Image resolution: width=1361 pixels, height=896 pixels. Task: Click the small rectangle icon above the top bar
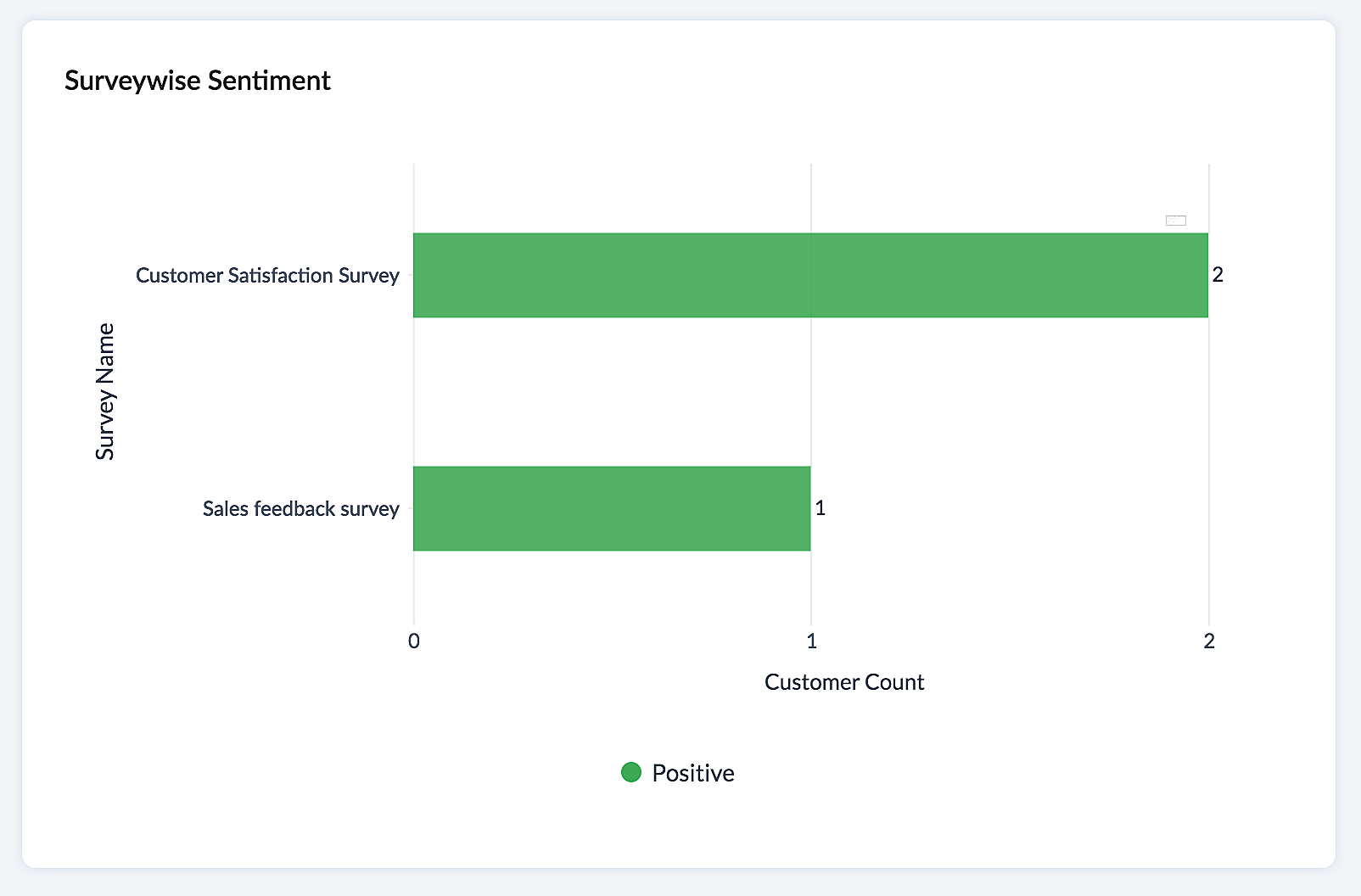click(1175, 221)
